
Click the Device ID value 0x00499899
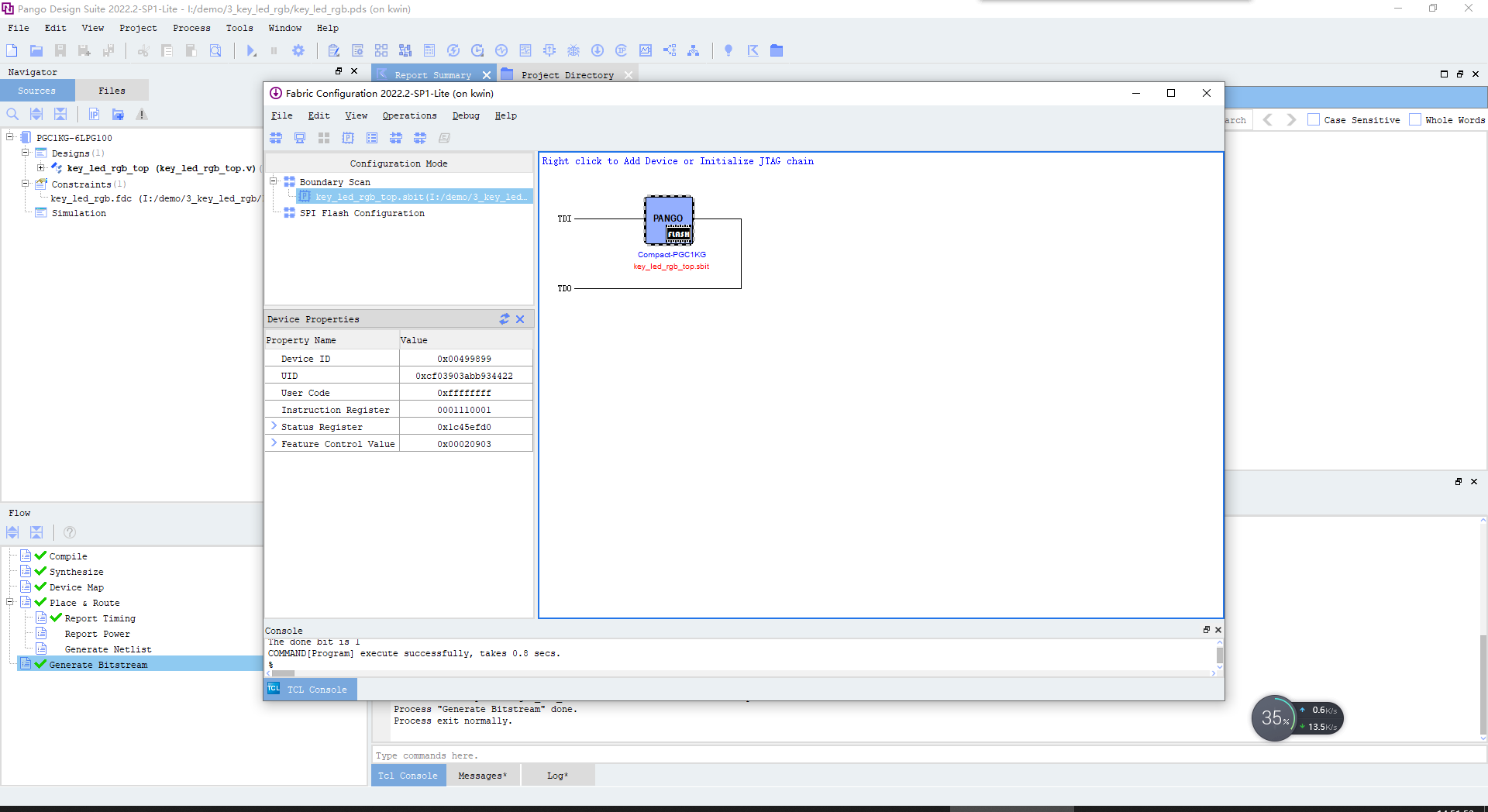pyautogui.click(x=464, y=359)
